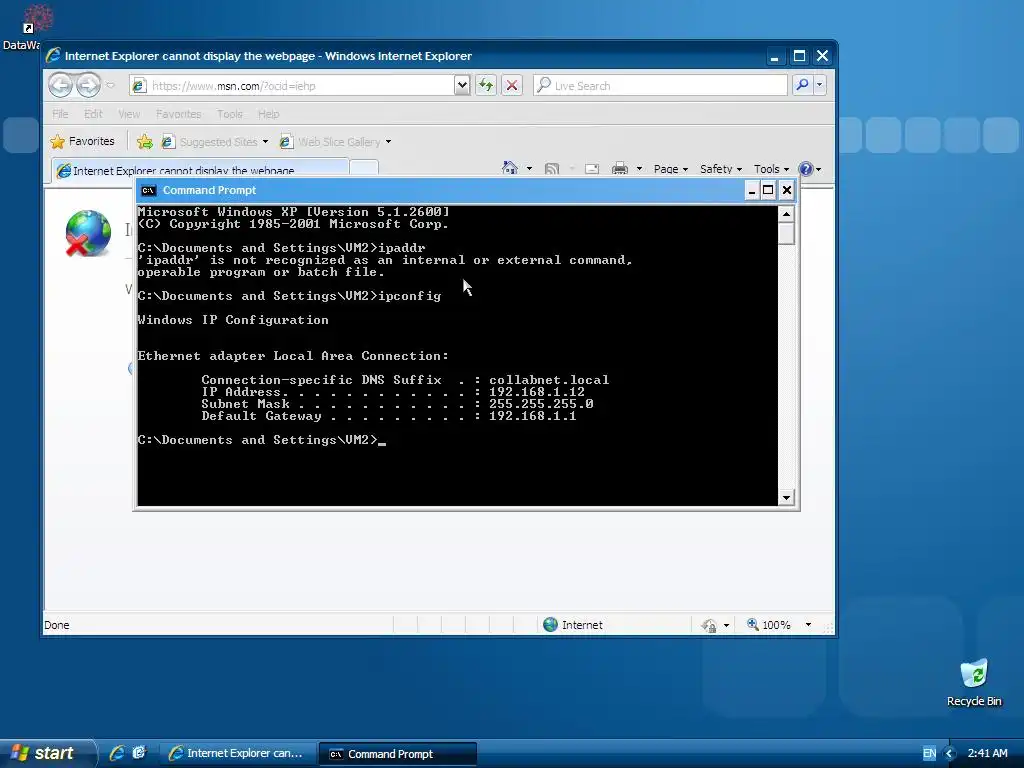Image resolution: width=1024 pixels, height=768 pixels.
Task: Click the Forward button in Internet Explorer
Action: click(88, 85)
